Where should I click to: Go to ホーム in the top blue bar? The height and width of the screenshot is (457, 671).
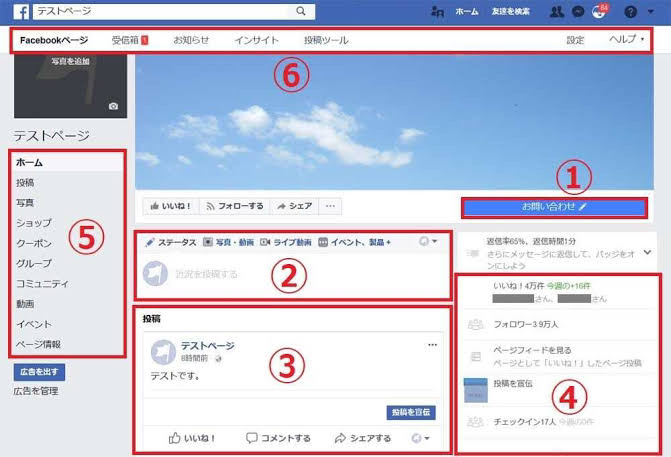[466, 12]
